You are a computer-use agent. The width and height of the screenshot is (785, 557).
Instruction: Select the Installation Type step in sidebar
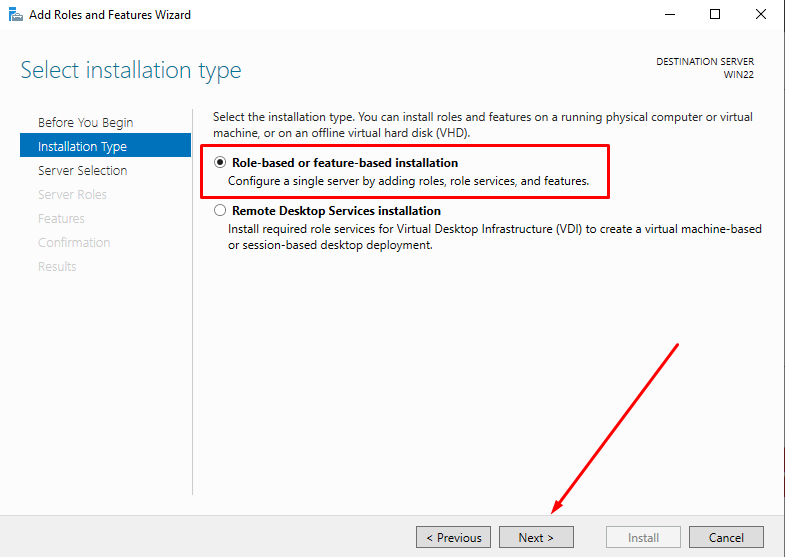tap(82, 146)
